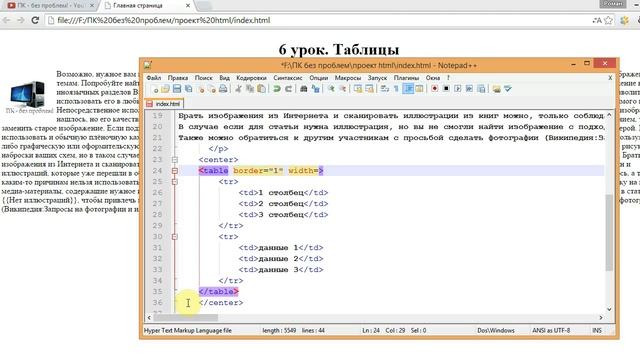This screenshot has height=360, width=640.
Task: Enable synchronized vertical scrolling
Action: [x=358, y=89]
